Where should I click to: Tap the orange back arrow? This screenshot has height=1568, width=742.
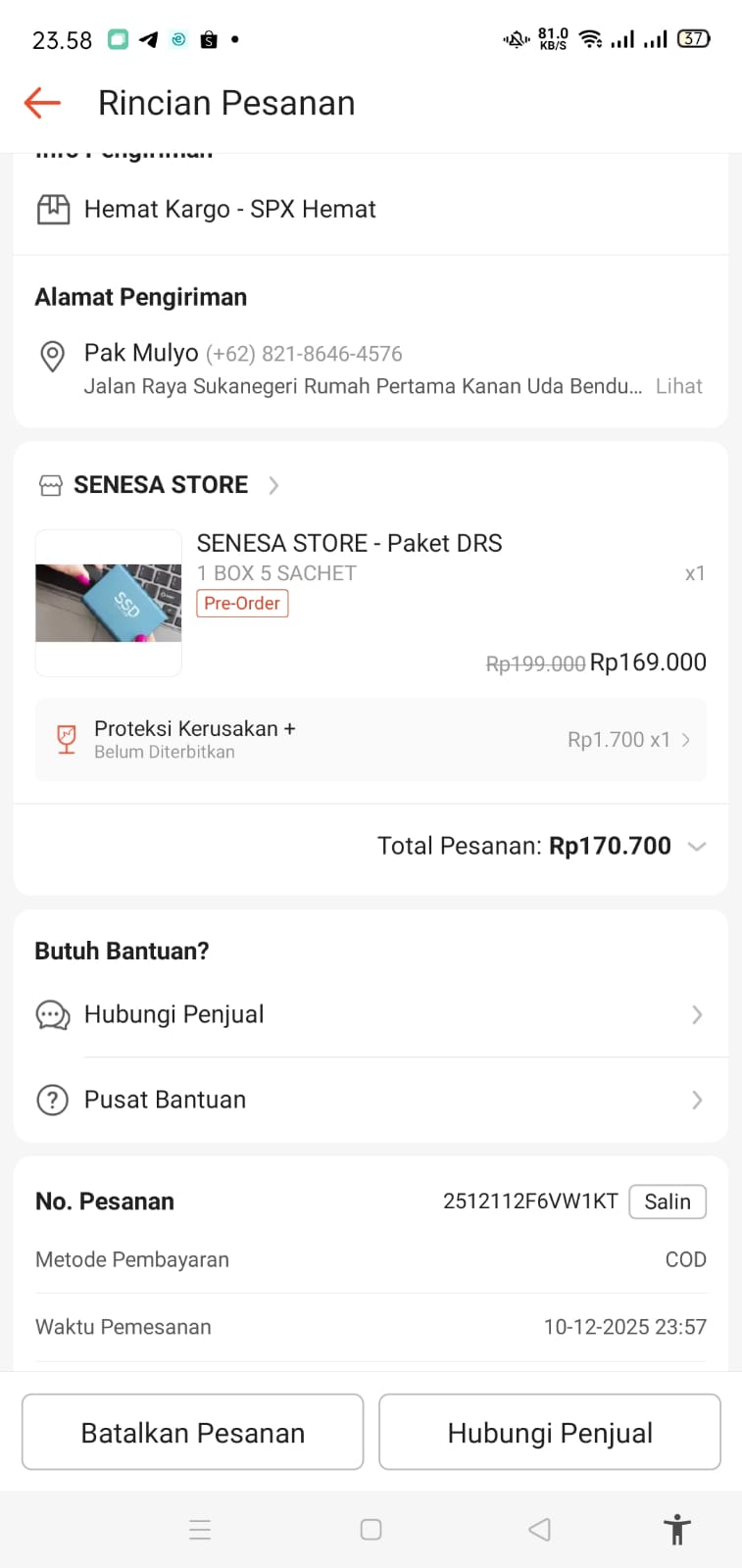[x=42, y=103]
